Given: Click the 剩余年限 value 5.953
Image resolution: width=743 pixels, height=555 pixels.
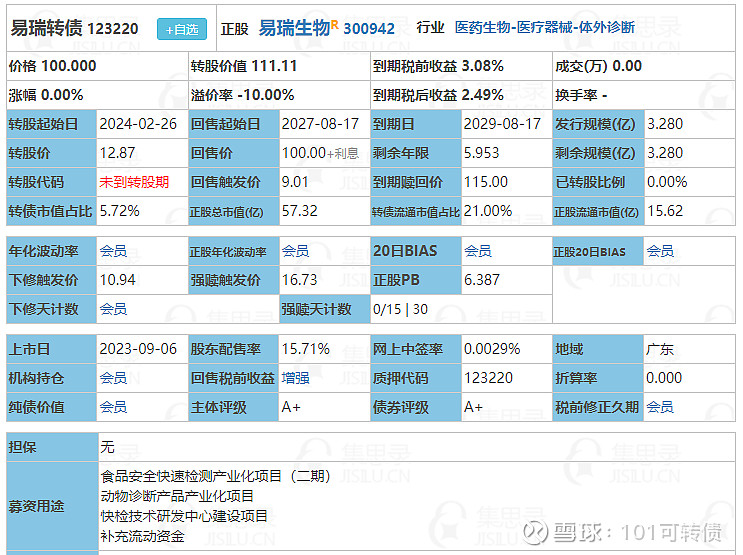Looking at the screenshot, I should coord(481,153).
